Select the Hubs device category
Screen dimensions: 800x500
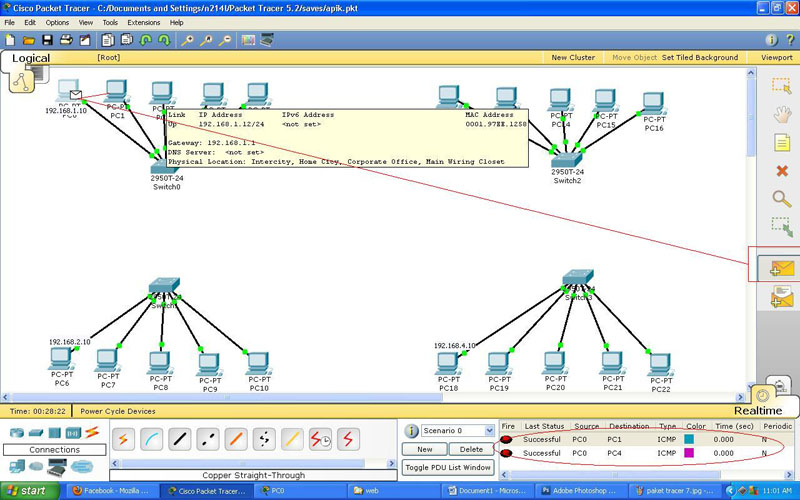click(55, 433)
